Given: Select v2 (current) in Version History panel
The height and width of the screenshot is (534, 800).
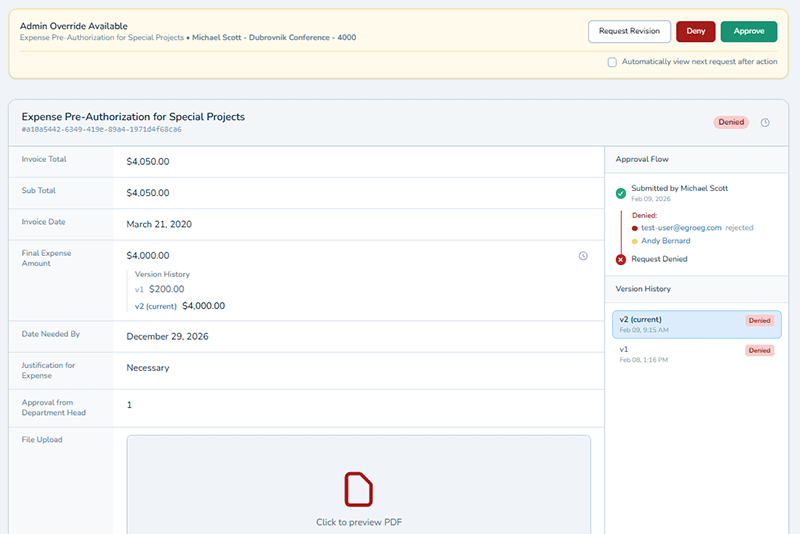Looking at the screenshot, I should click(696, 324).
